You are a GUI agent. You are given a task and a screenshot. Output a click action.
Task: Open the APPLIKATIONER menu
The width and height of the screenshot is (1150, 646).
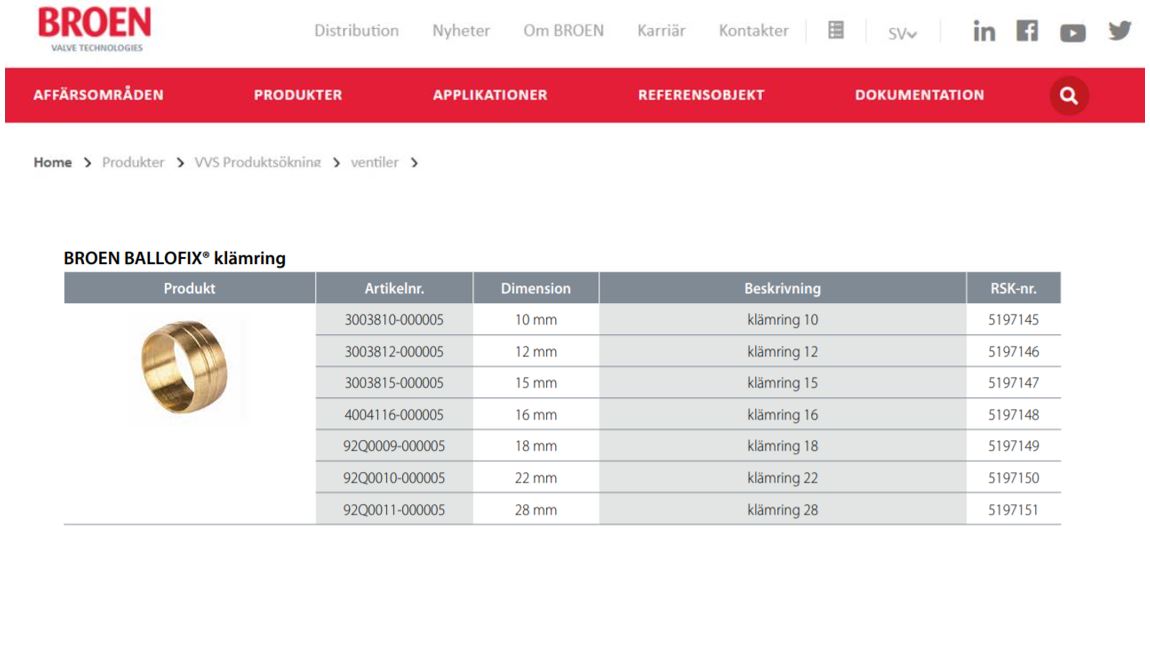point(489,95)
